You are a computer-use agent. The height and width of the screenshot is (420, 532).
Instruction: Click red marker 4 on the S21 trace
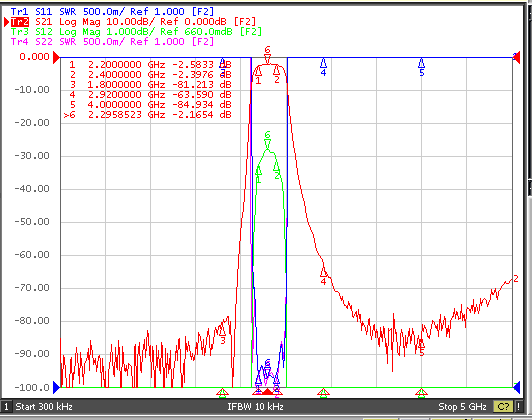[323, 275]
